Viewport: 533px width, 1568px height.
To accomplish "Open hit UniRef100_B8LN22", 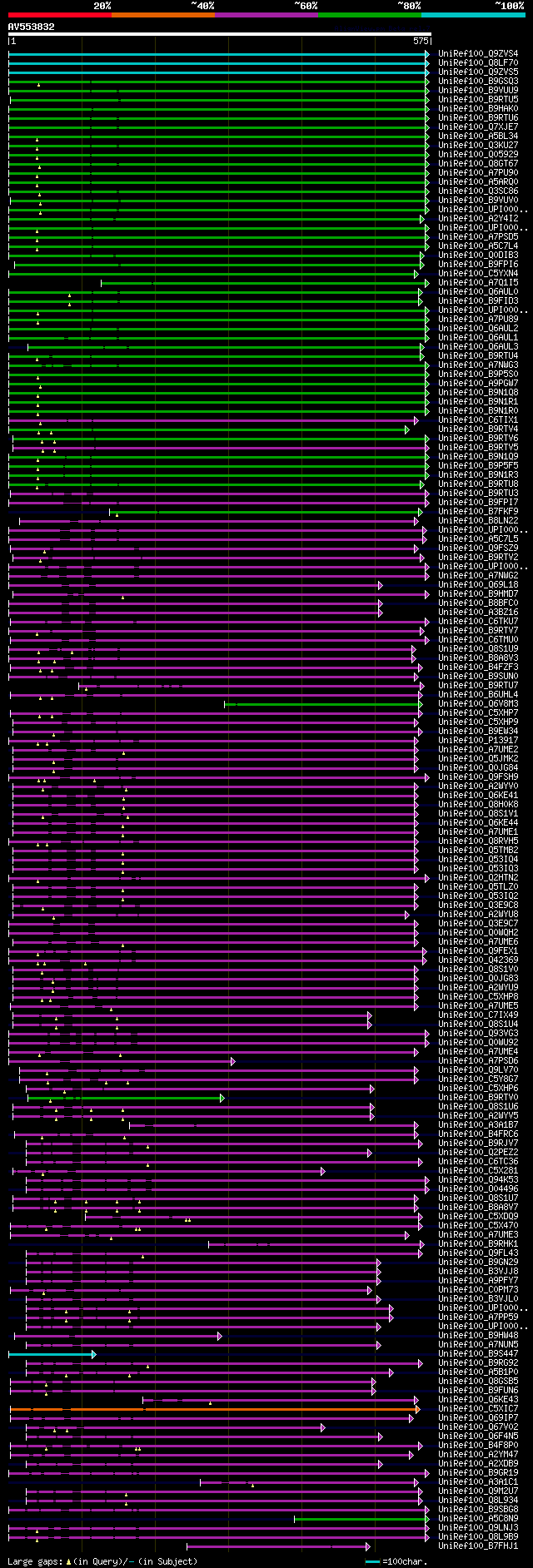I will 478,520.
